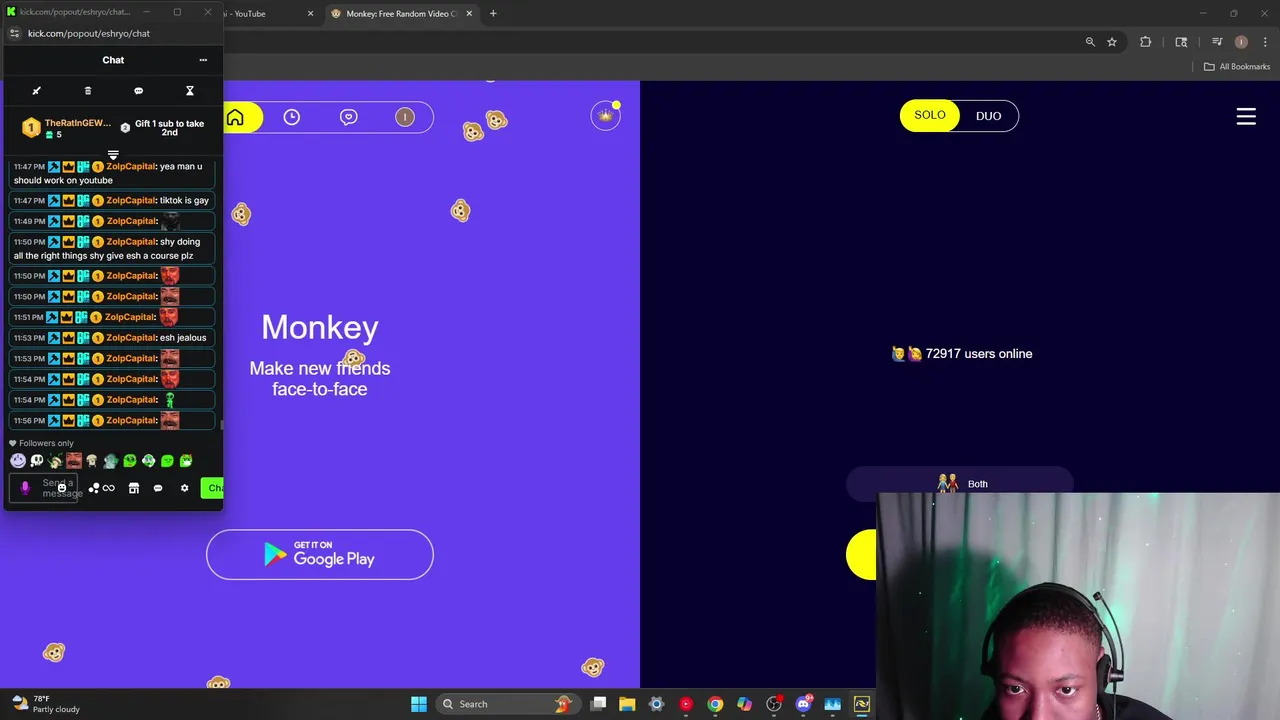1280x720 pixels.
Task: Click the chat bubble icon in Kick toolbar
Action: (x=138, y=91)
